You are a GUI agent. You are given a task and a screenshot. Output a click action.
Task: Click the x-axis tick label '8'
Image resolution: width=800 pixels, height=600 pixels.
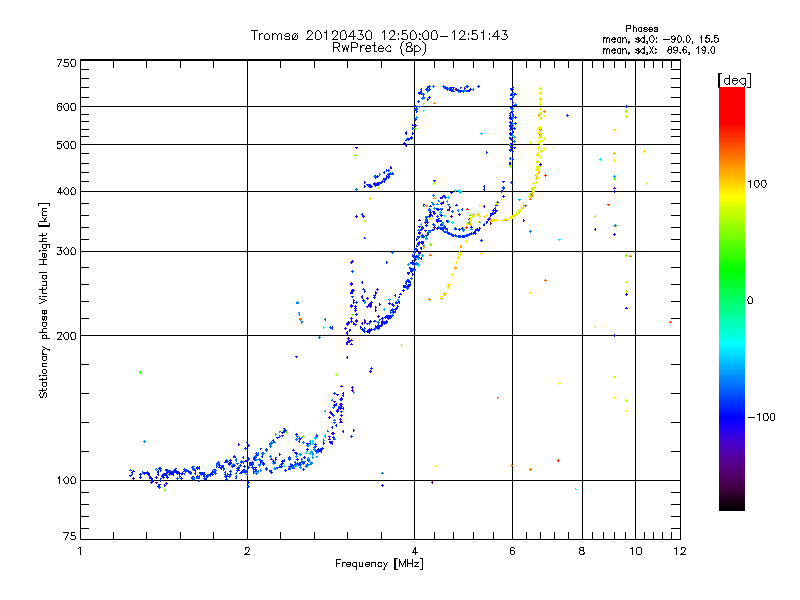click(x=582, y=551)
